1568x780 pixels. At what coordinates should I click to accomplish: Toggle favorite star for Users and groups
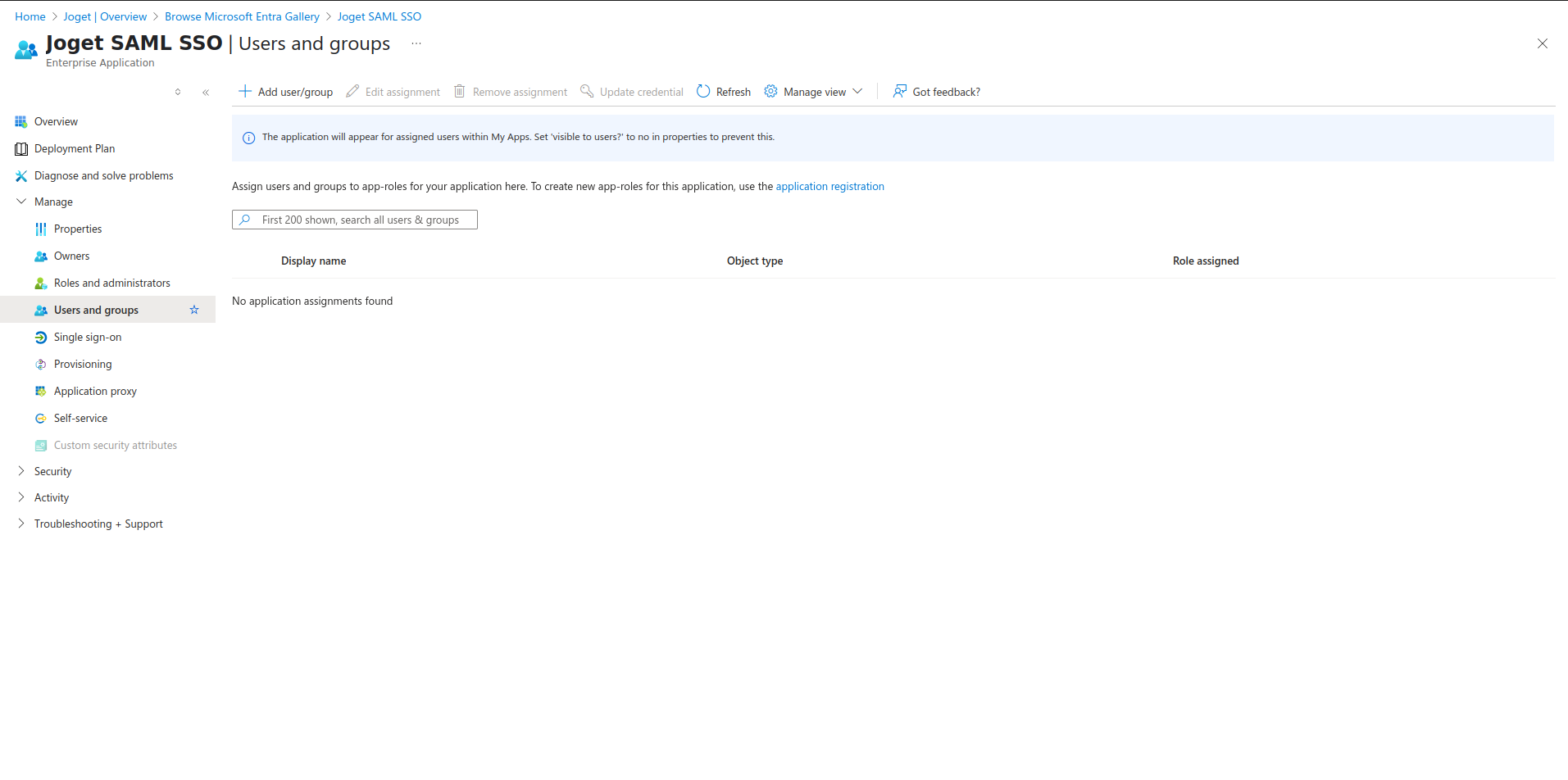point(194,310)
